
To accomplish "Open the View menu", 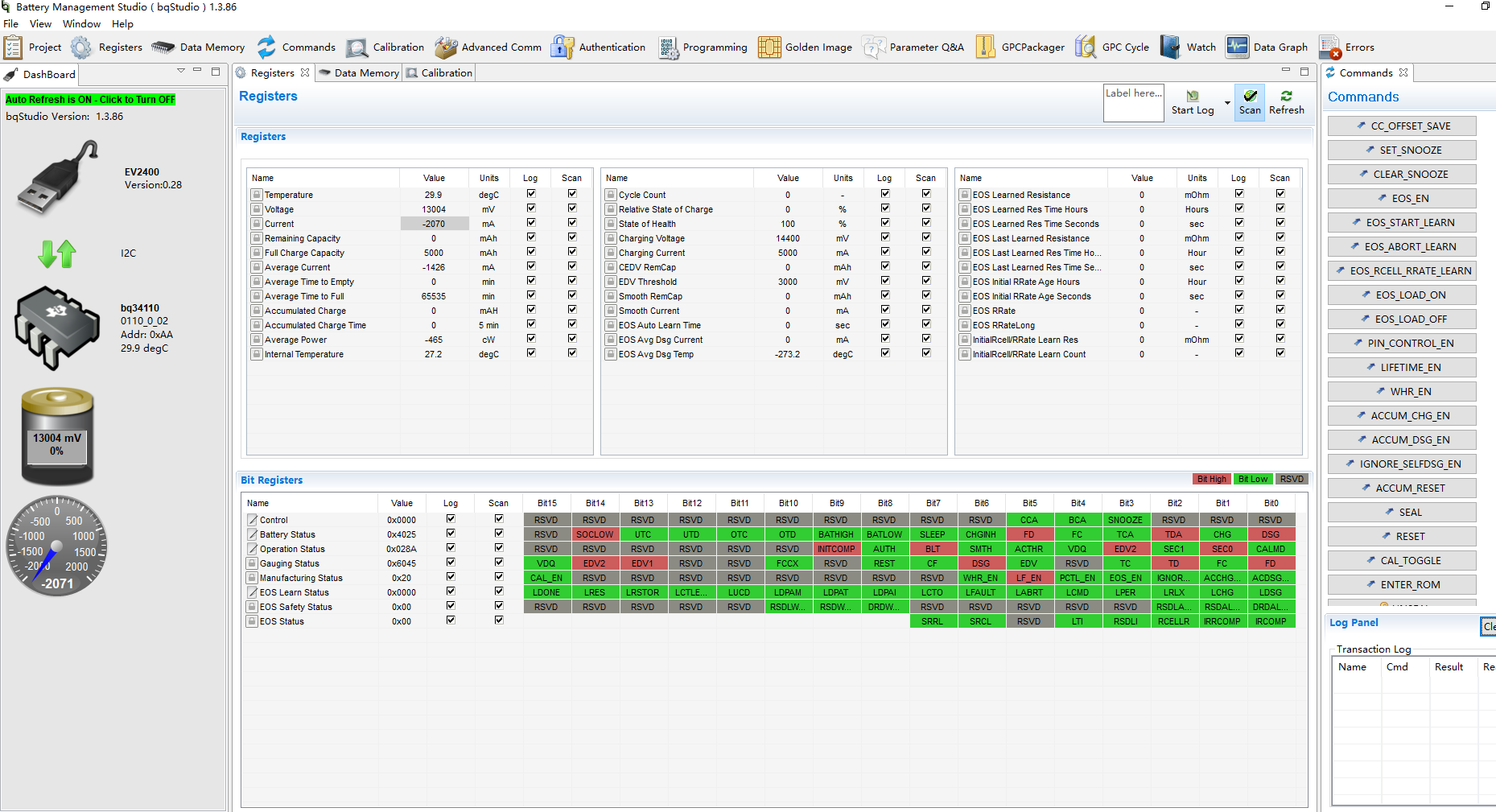I will click(40, 24).
